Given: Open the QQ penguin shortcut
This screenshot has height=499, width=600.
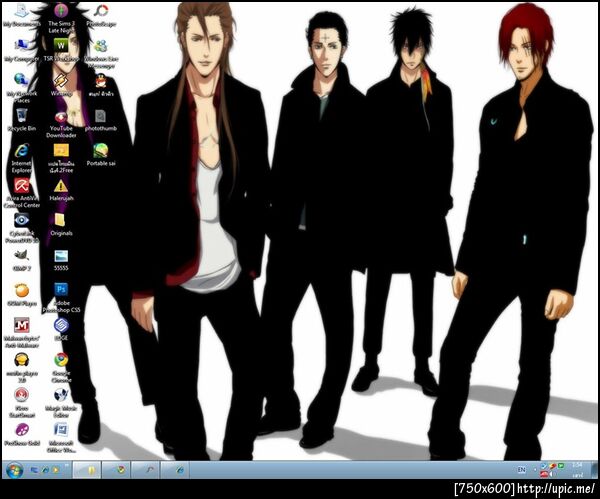Looking at the screenshot, I should (101, 85).
